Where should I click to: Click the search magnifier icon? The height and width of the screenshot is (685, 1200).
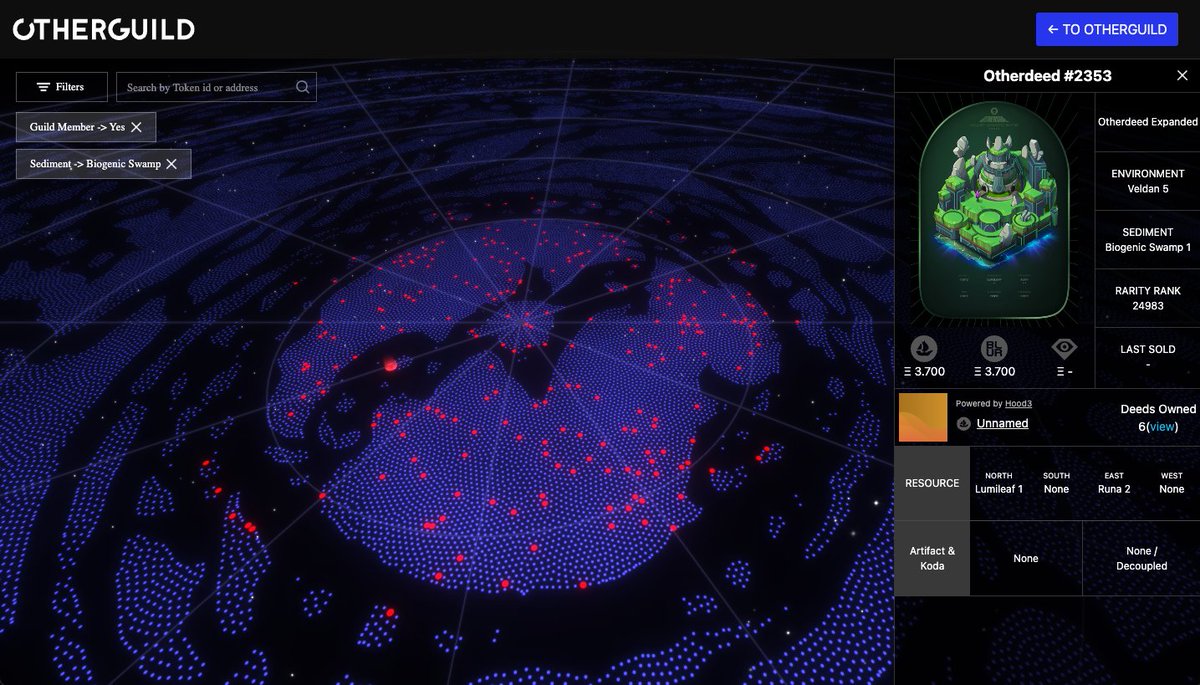click(303, 87)
